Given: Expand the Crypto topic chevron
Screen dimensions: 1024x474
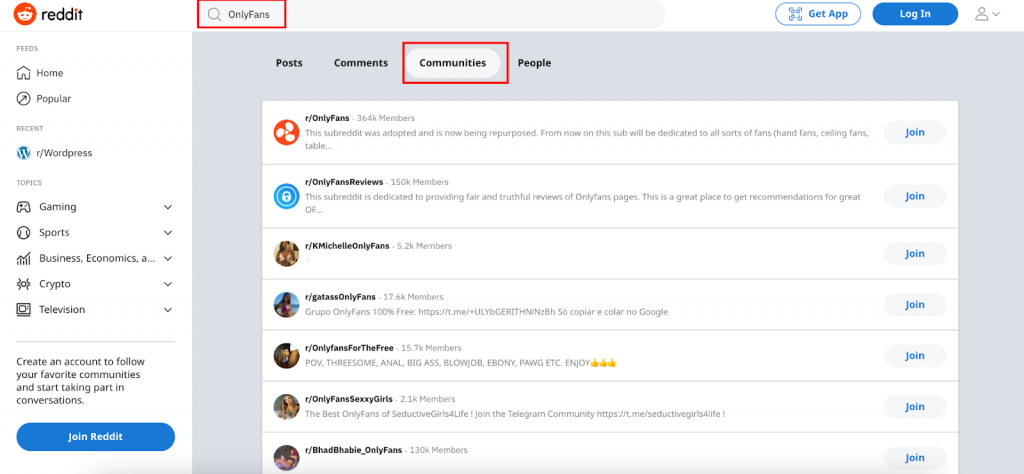Looking at the screenshot, I should pyautogui.click(x=168, y=284).
